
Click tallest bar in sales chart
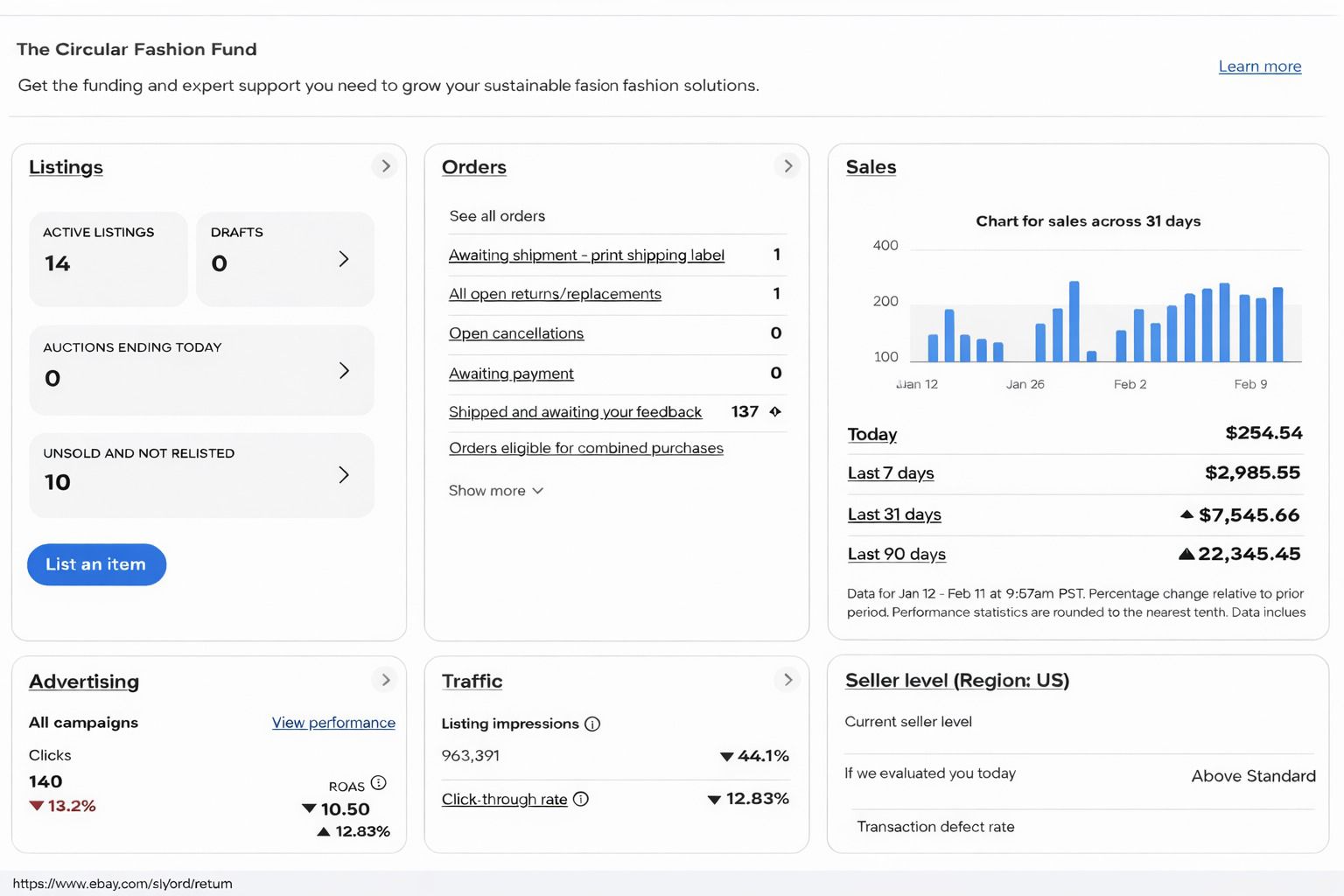tap(1074, 322)
